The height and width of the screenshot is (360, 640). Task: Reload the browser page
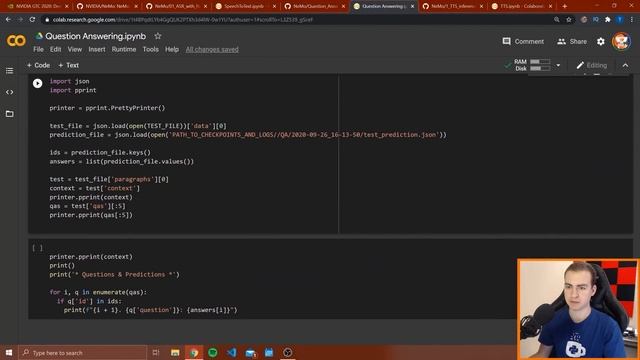[32, 19]
